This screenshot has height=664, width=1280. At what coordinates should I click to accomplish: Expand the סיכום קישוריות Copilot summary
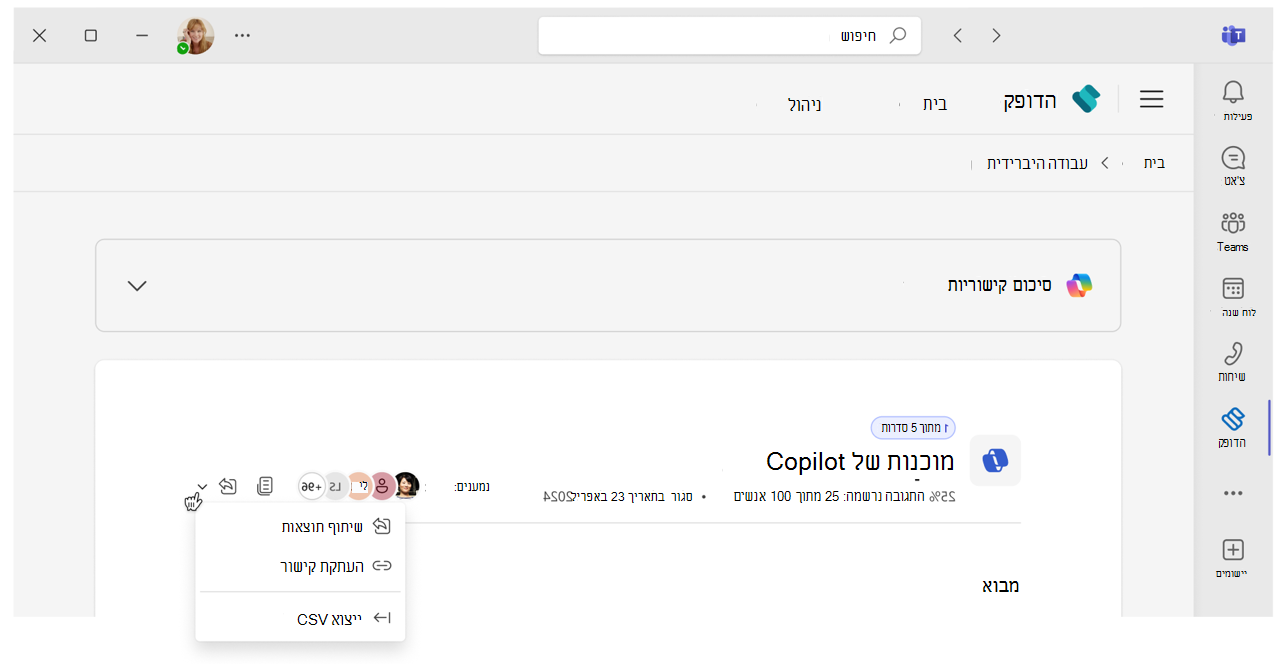click(x=137, y=285)
